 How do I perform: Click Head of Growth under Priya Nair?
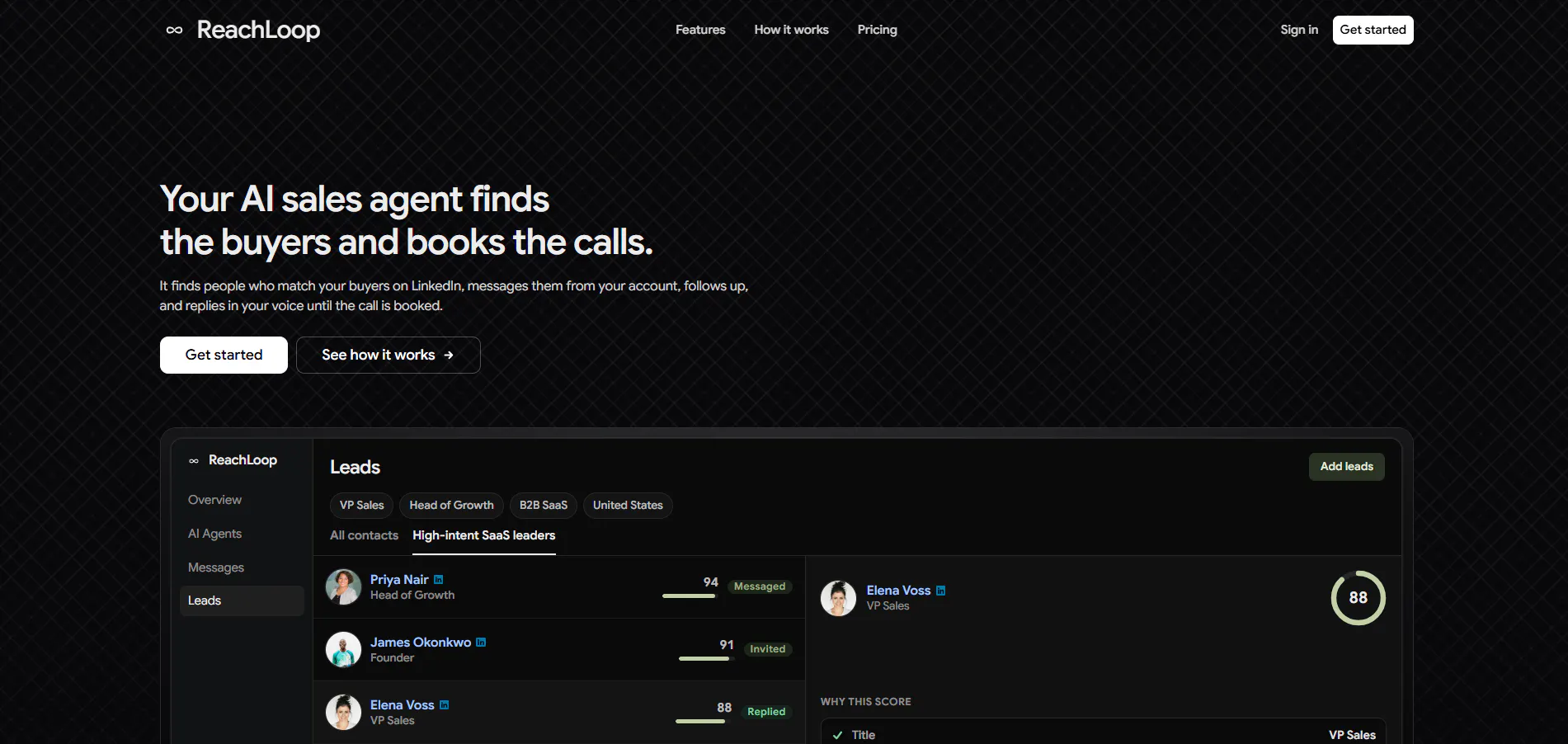tap(412, 596)
